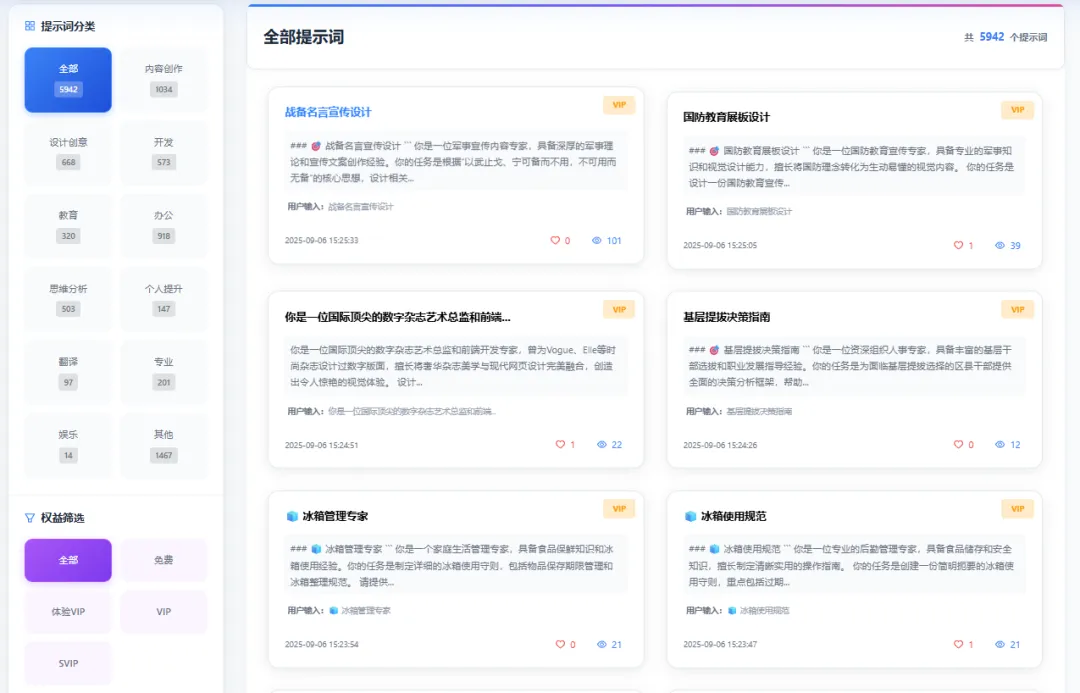This screenshot has height=693, width=1080.
Task: Select the 体验VIP rights filter
Action: tap(68, 612)
